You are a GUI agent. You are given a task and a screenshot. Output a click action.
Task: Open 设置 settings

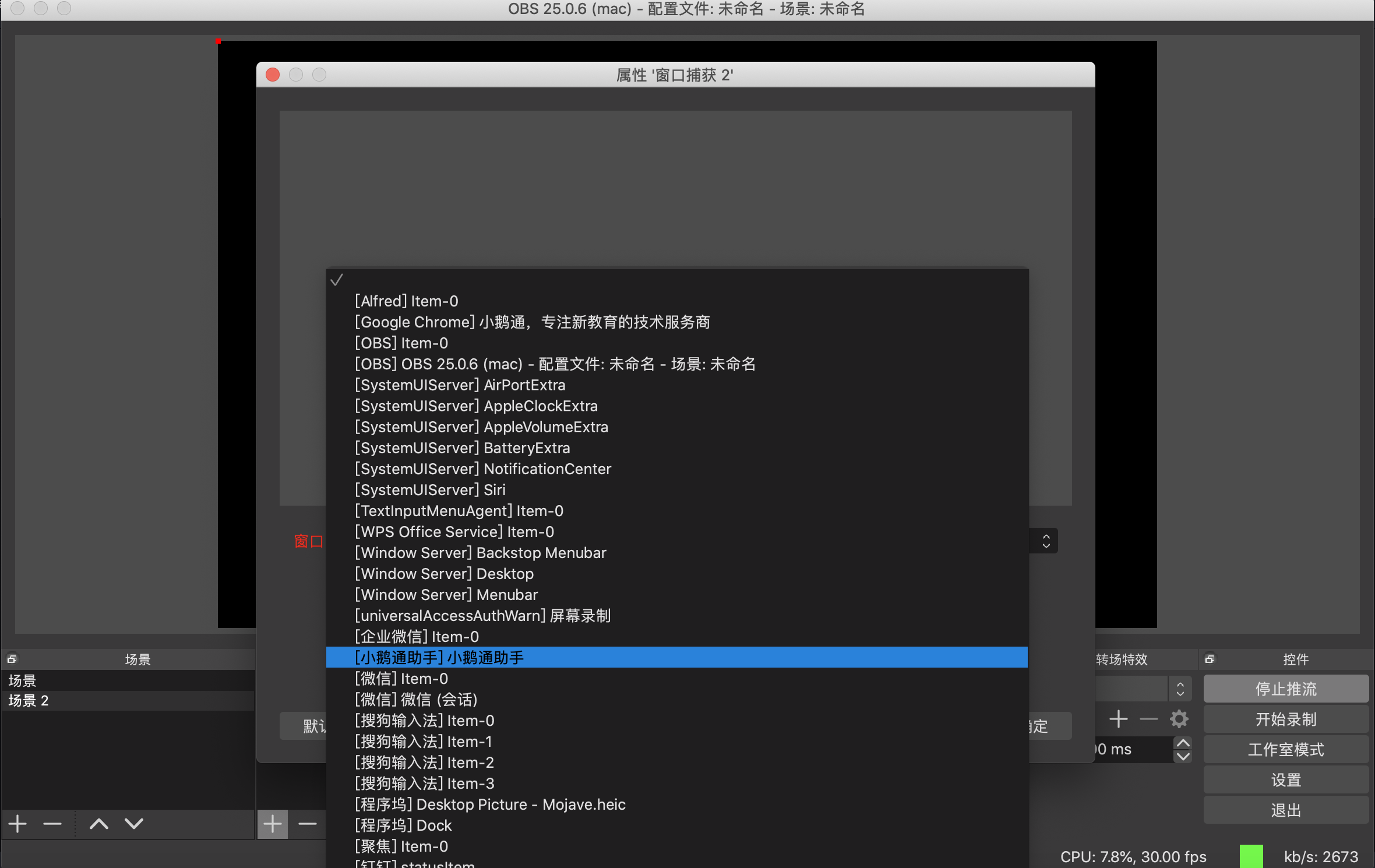[x=1286, y=780]
